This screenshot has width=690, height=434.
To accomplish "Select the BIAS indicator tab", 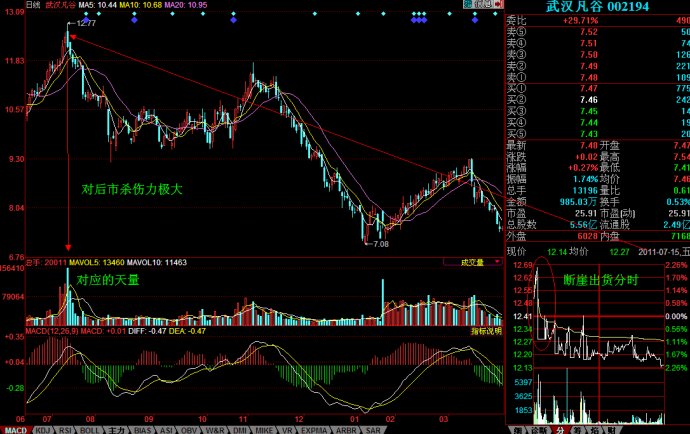I will pos(143,430).
